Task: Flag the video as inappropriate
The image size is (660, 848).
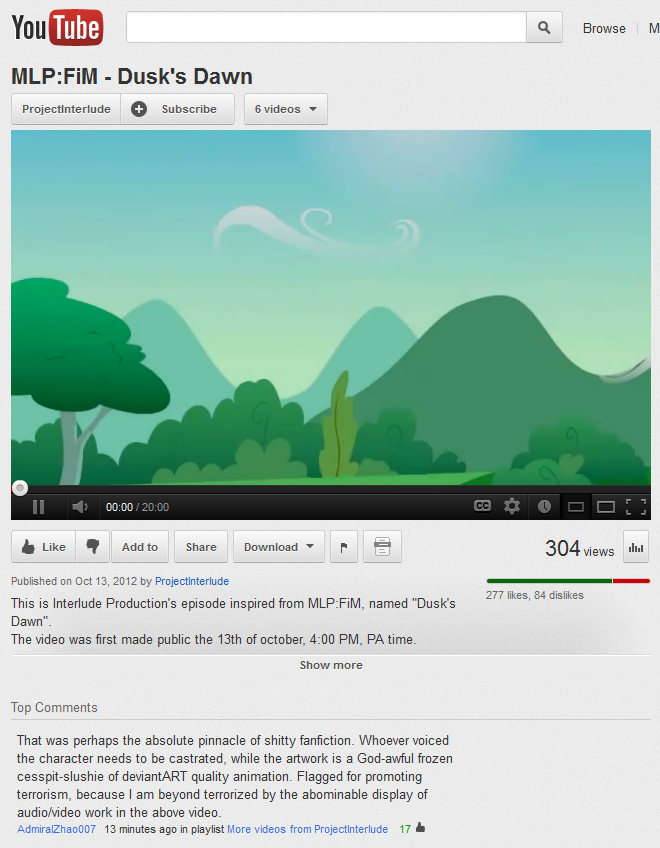Action: [344, 547]
